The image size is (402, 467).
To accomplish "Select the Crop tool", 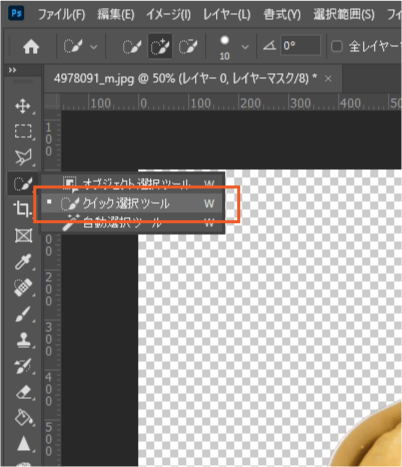I will pos(23,210).
